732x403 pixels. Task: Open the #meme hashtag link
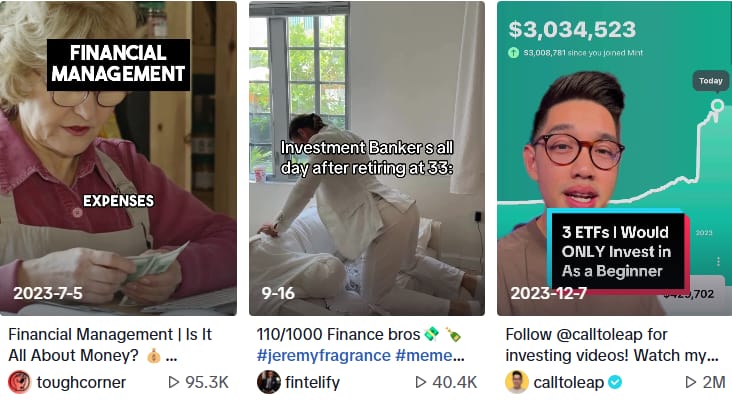[429, 355]
